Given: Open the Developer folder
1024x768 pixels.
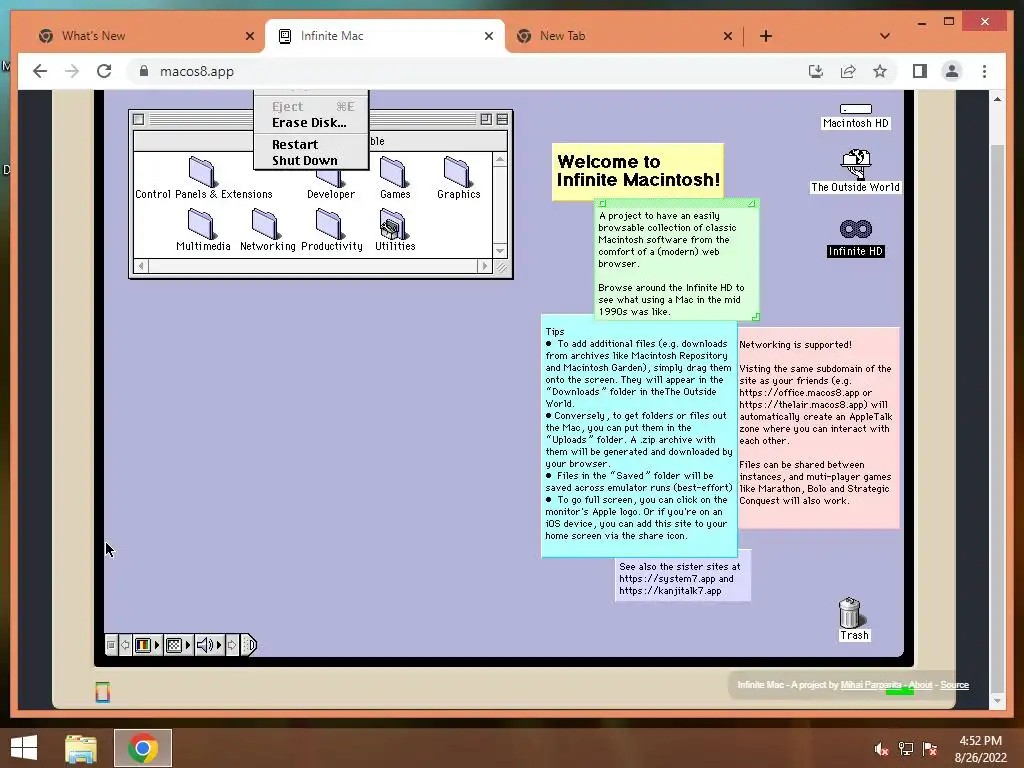Looking at the screenshot, I should (x=330, y=180).
